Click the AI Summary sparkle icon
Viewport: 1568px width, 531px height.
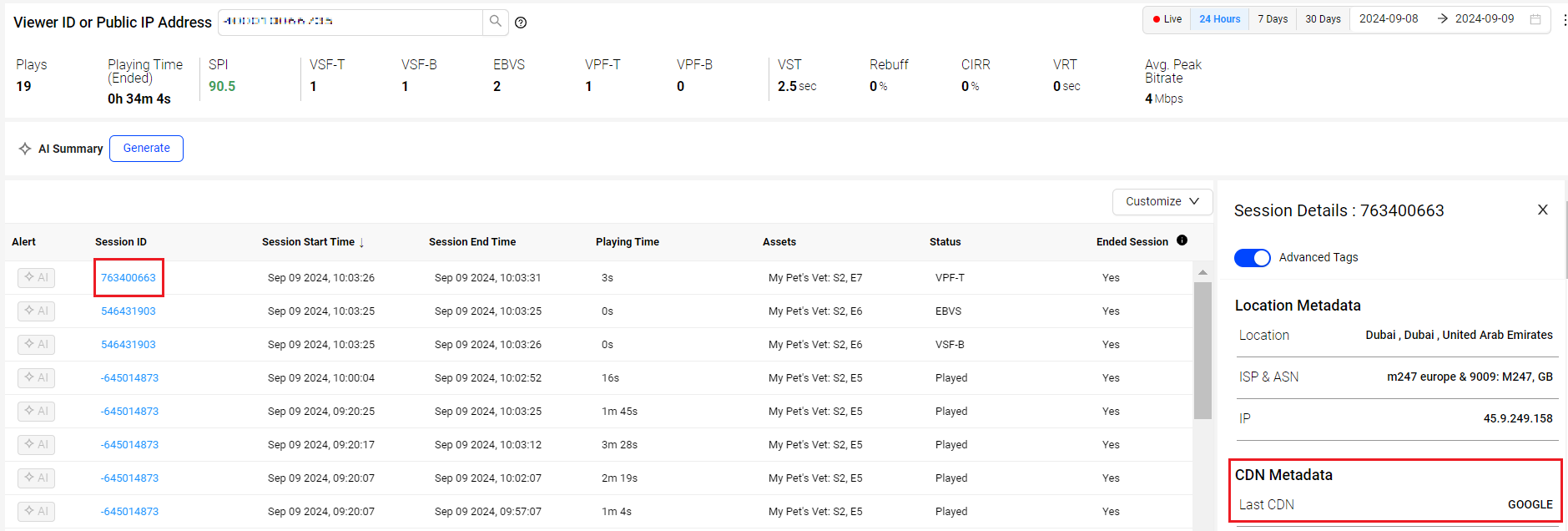pyautogui.click(x=25, y=149)
